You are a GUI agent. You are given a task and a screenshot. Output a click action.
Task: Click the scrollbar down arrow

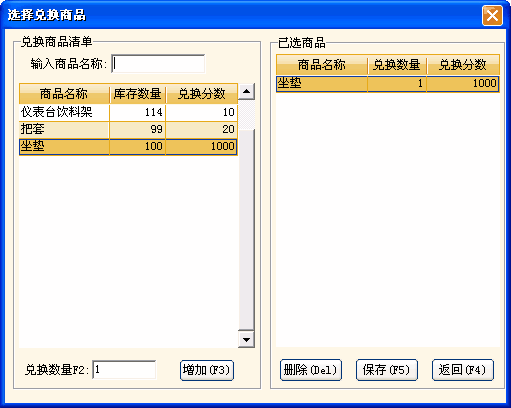point(247,340)
